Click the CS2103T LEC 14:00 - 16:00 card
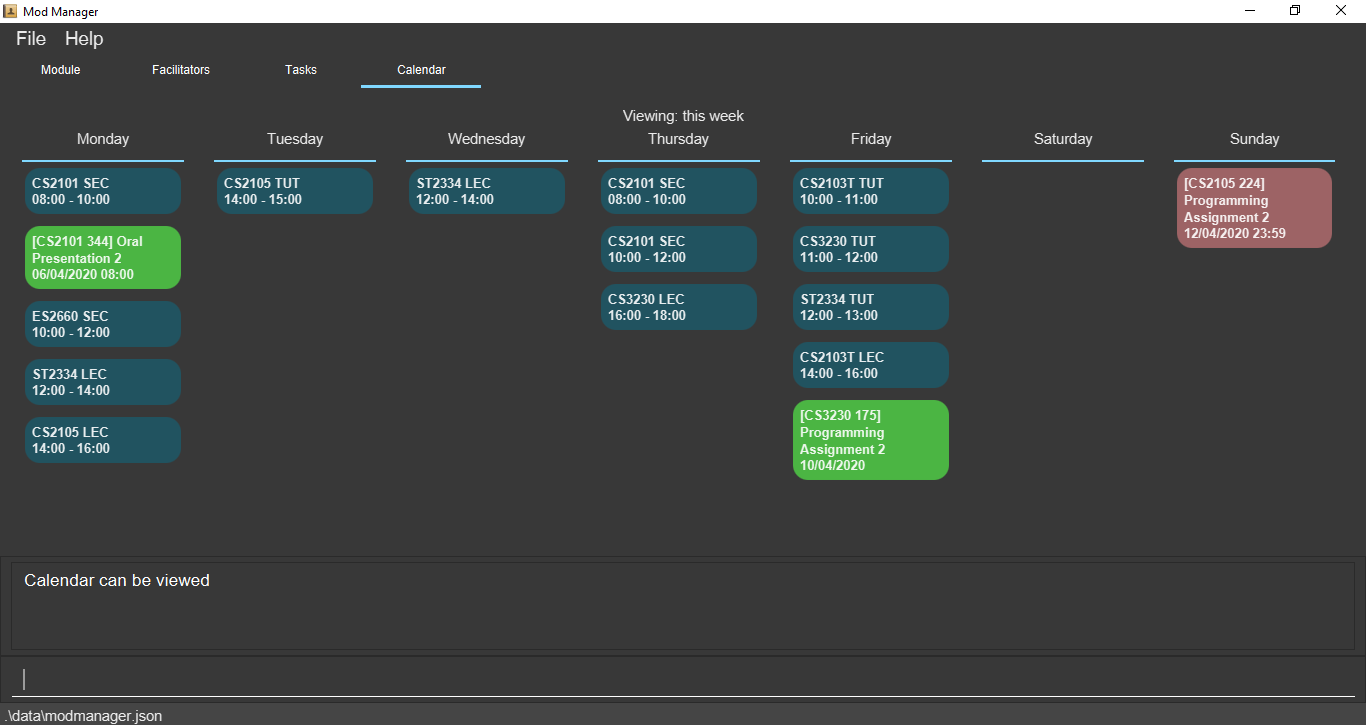 (x=871, y=365)
